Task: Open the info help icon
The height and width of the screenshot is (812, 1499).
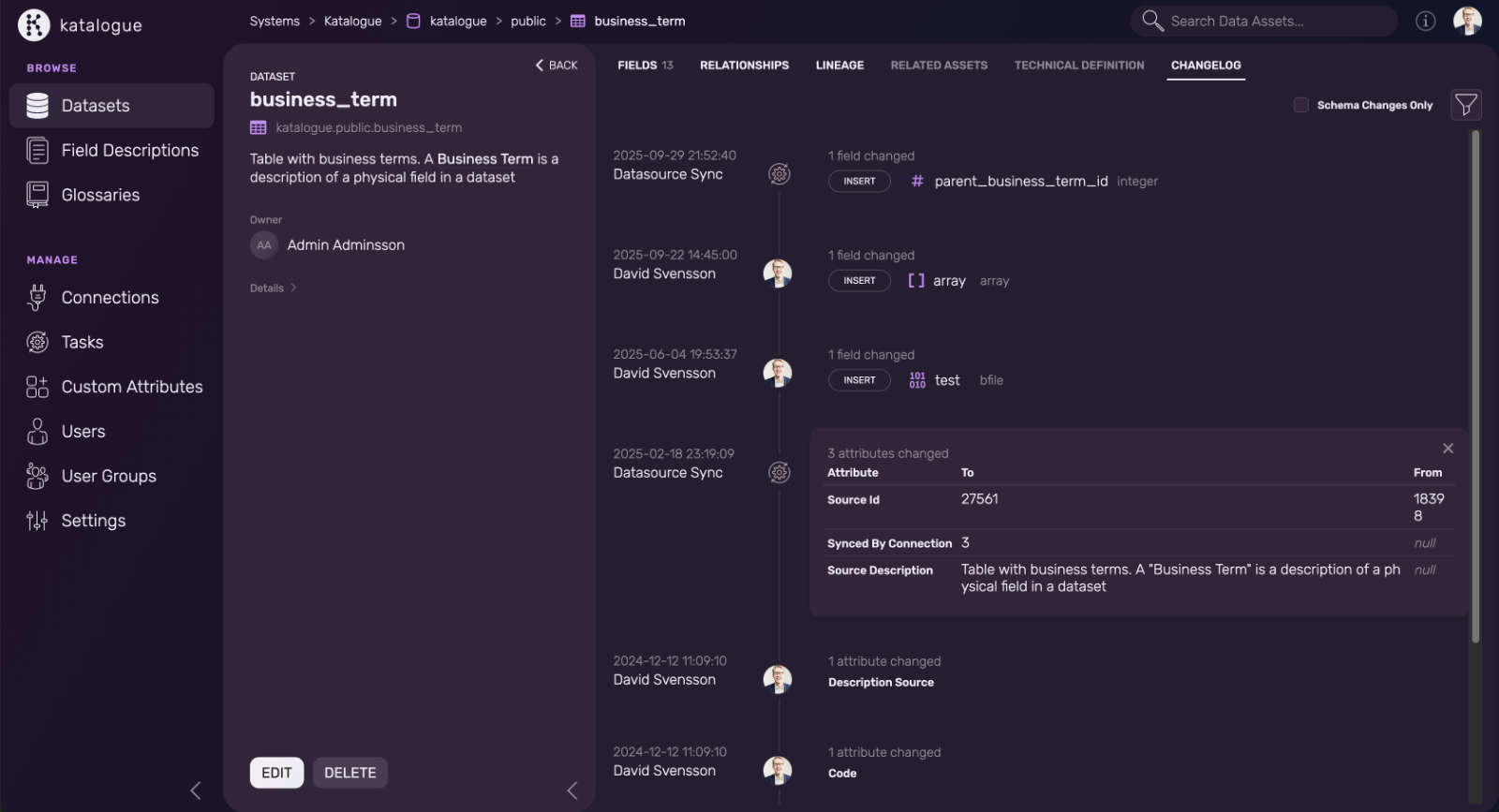Action: [1425, 21]
